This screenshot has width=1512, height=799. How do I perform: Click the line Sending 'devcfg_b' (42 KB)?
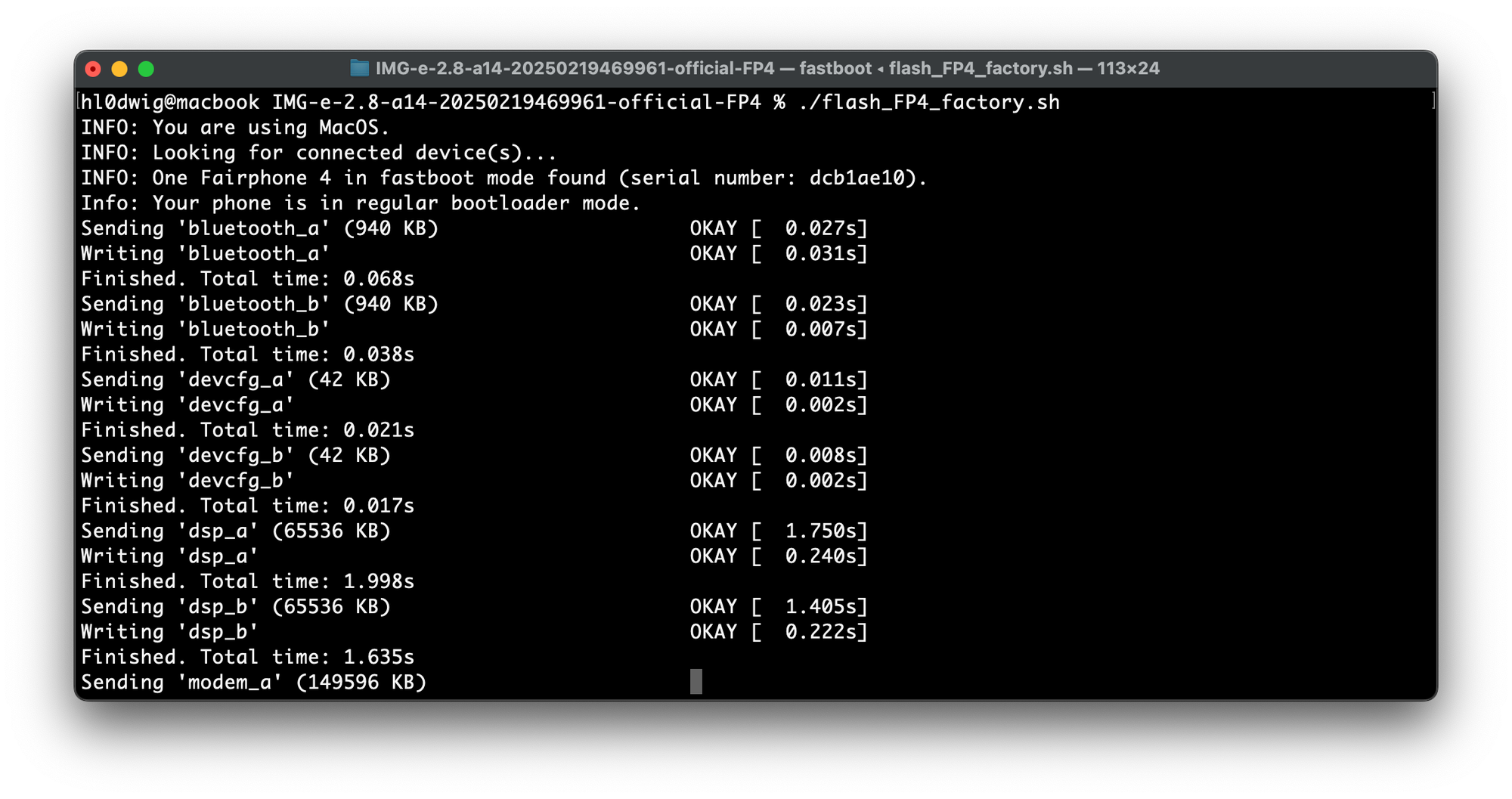236,455
